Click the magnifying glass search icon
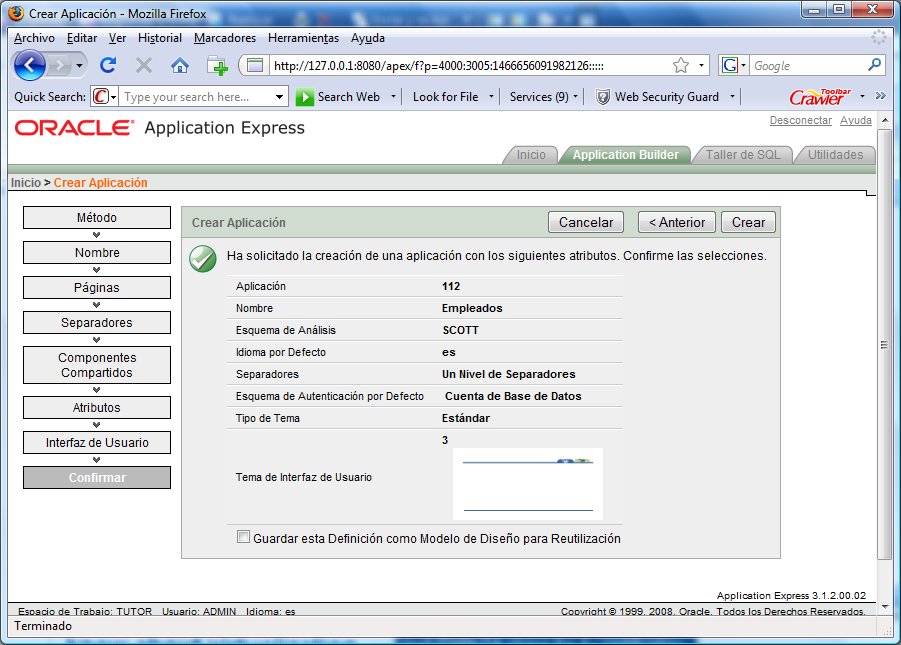Viewport: 901px width, 645px height. click(x=874, y=65)
